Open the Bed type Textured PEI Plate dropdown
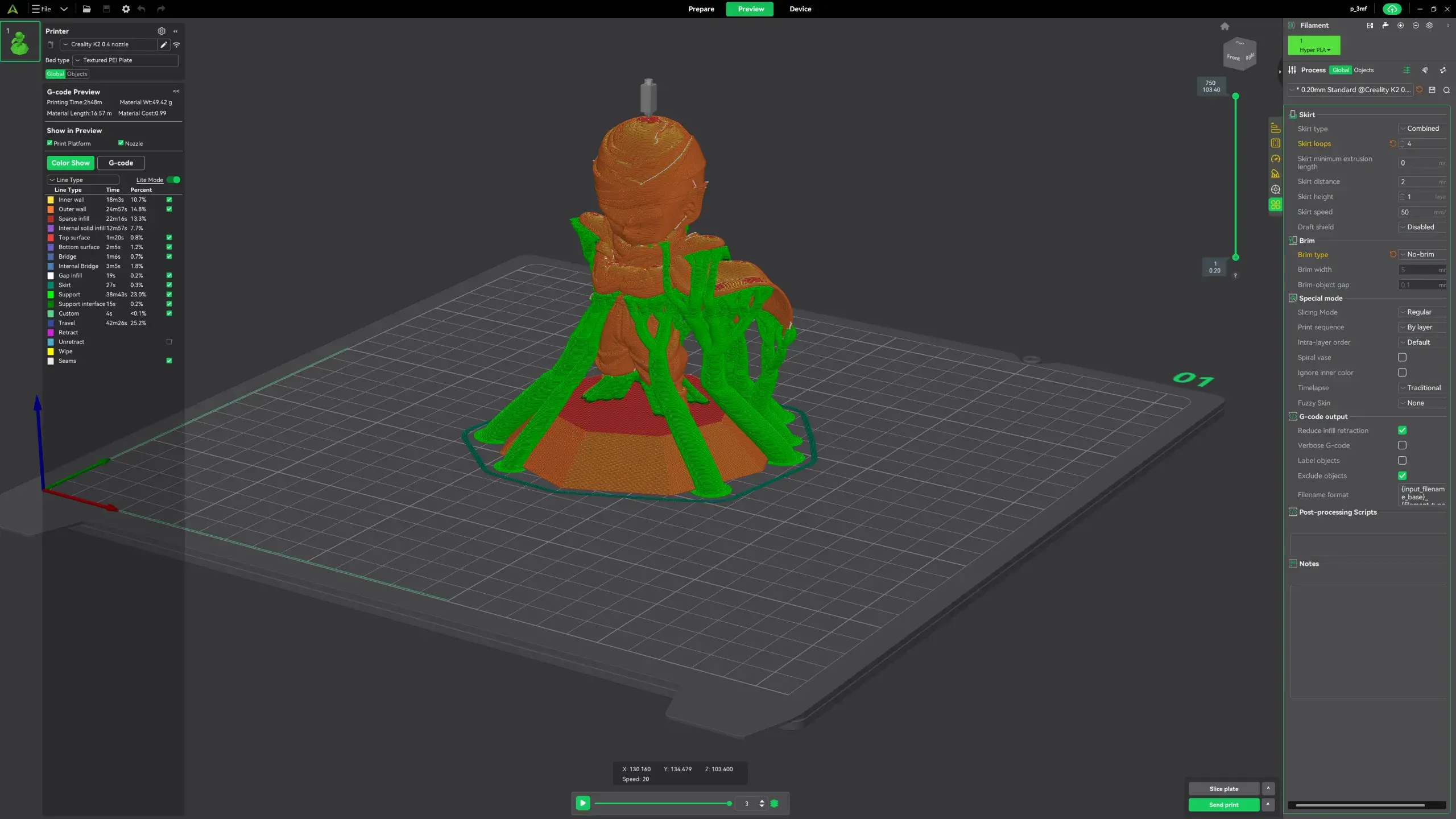 125,60
